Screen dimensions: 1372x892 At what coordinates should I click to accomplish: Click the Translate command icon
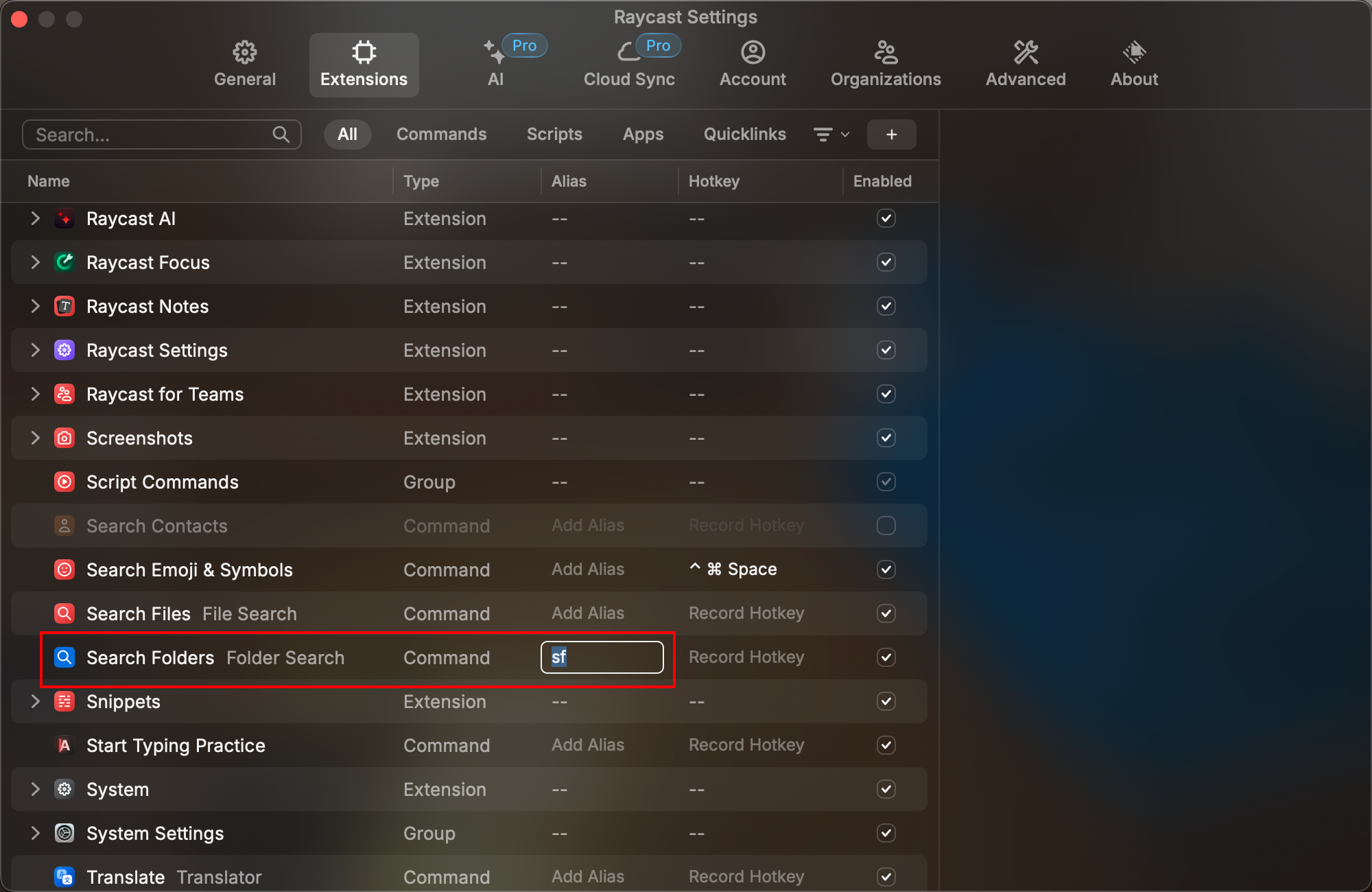coord(64,877)
